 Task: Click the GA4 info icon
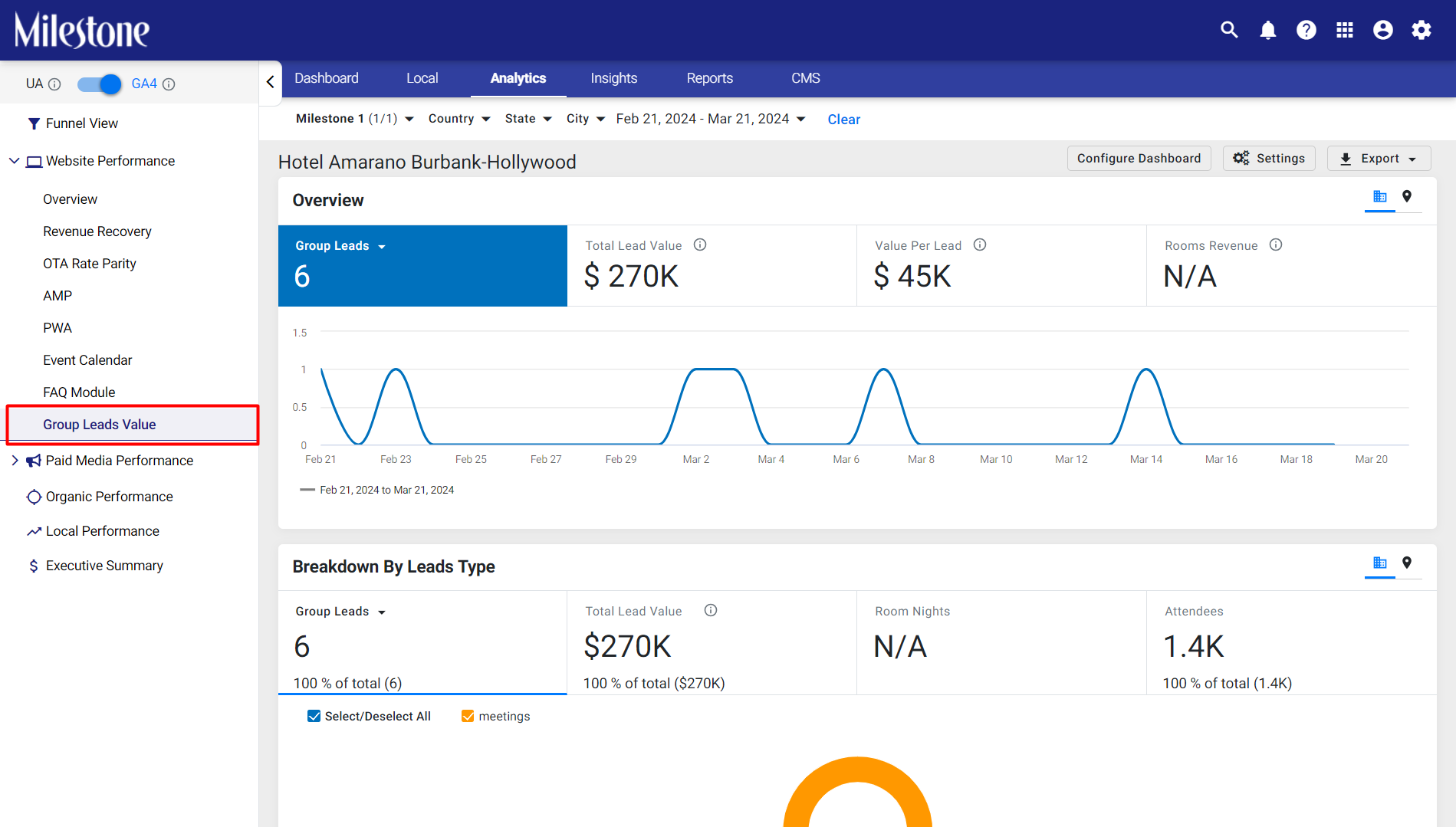click(169, 84)
